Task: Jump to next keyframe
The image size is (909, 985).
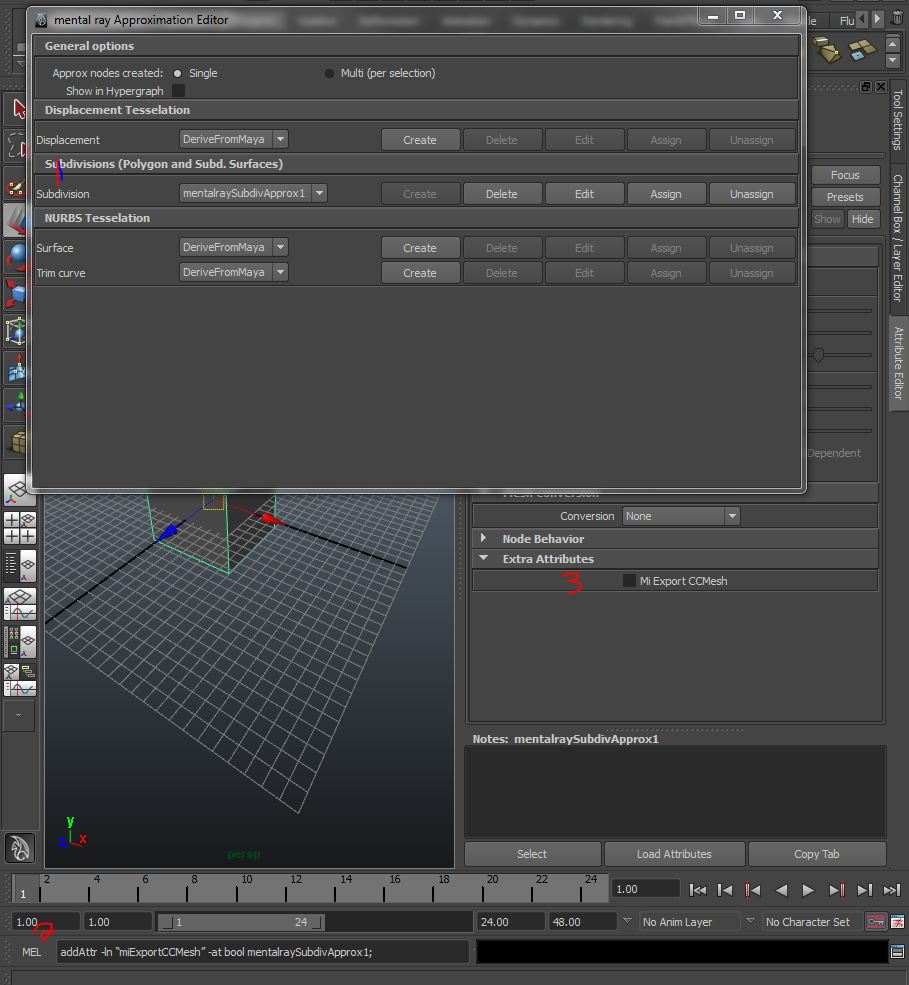Action: [837, 890]
